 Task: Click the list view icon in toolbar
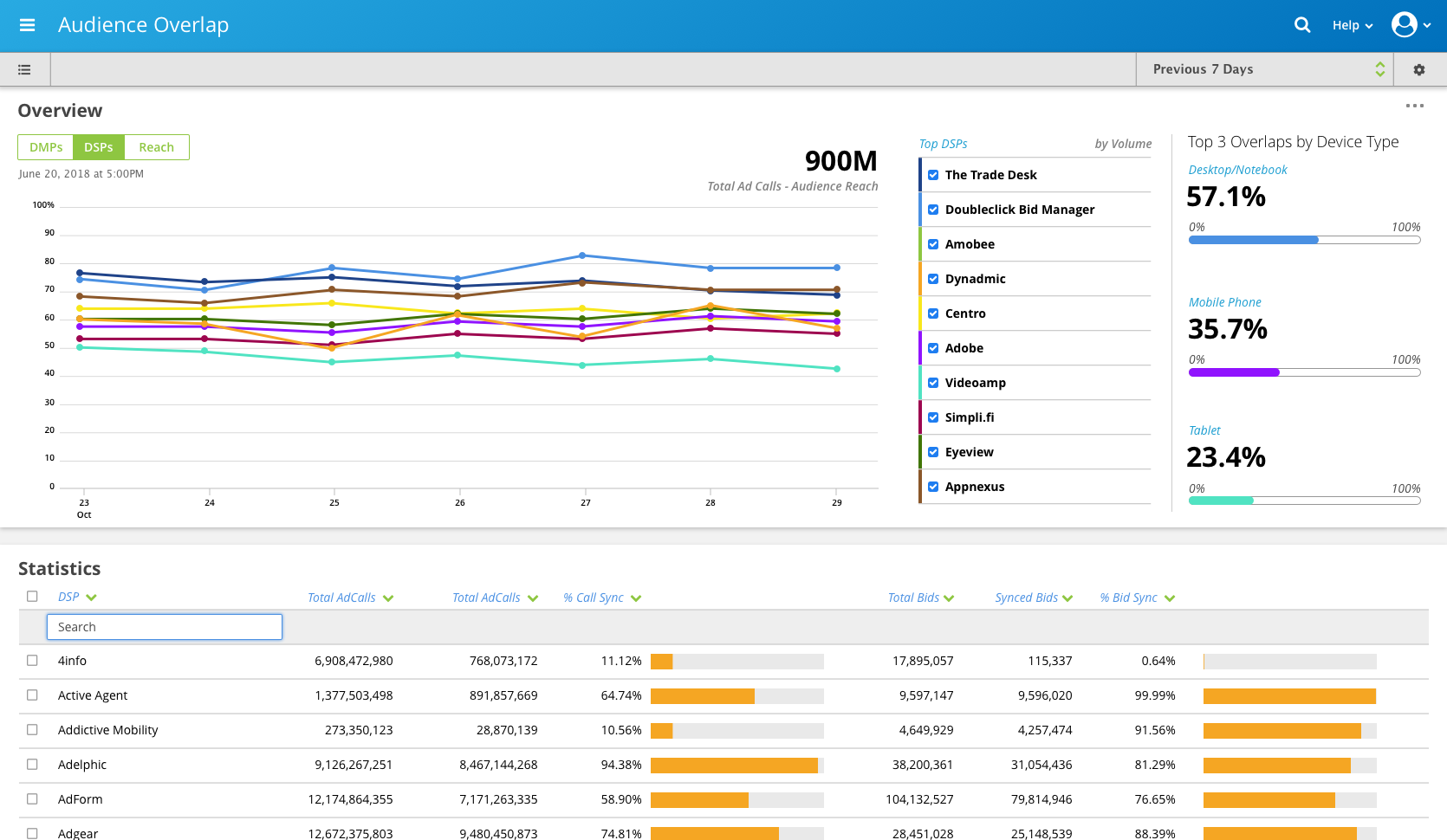click(24, 69)
